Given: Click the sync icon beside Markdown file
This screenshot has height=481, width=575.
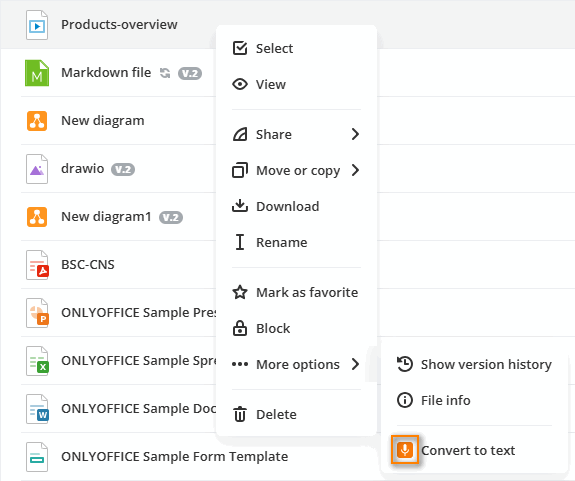Looking at the screenshot, I should tap(165, 73).
